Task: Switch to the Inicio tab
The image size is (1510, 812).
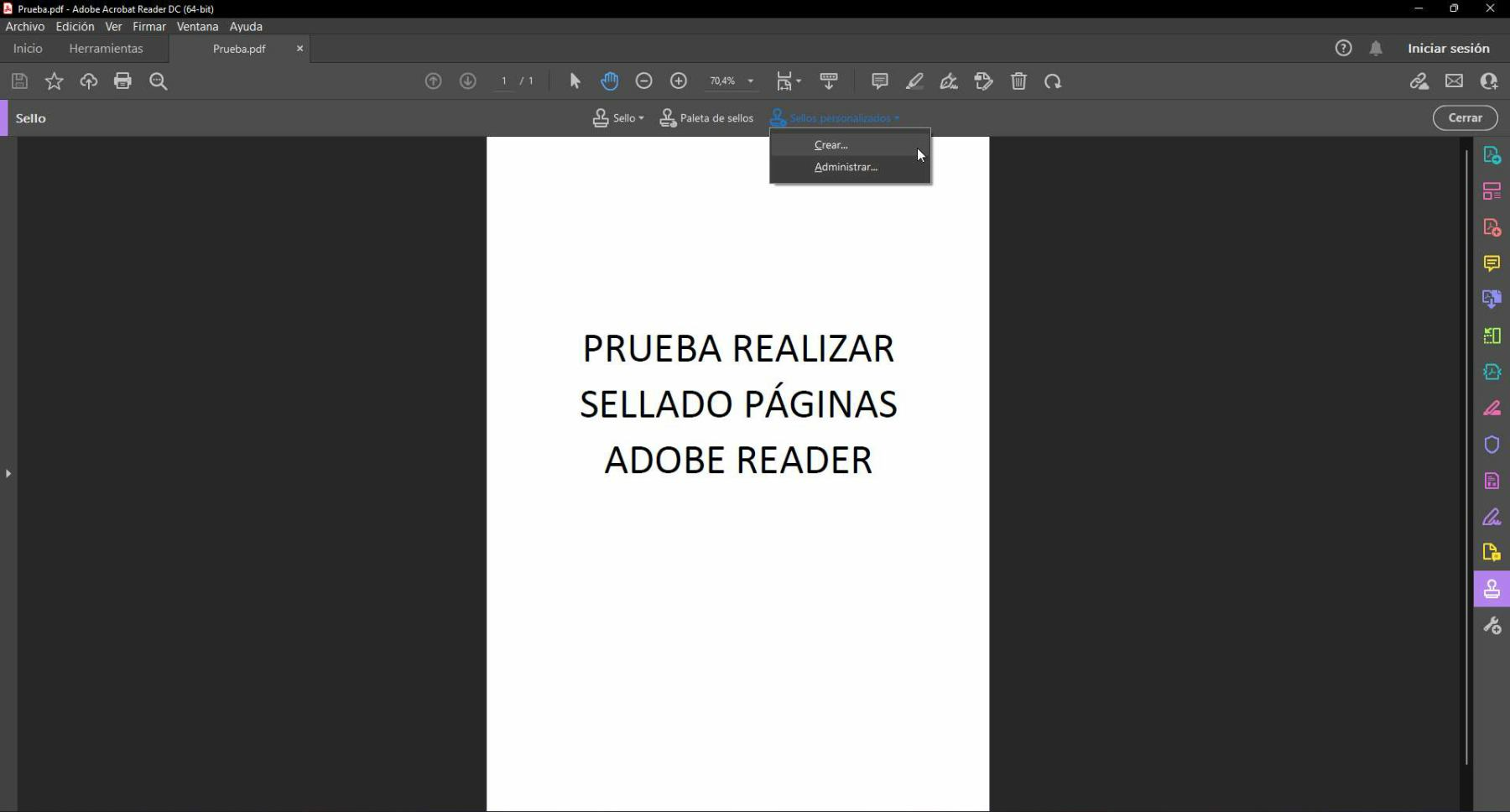Action: (x=28, y=49)
